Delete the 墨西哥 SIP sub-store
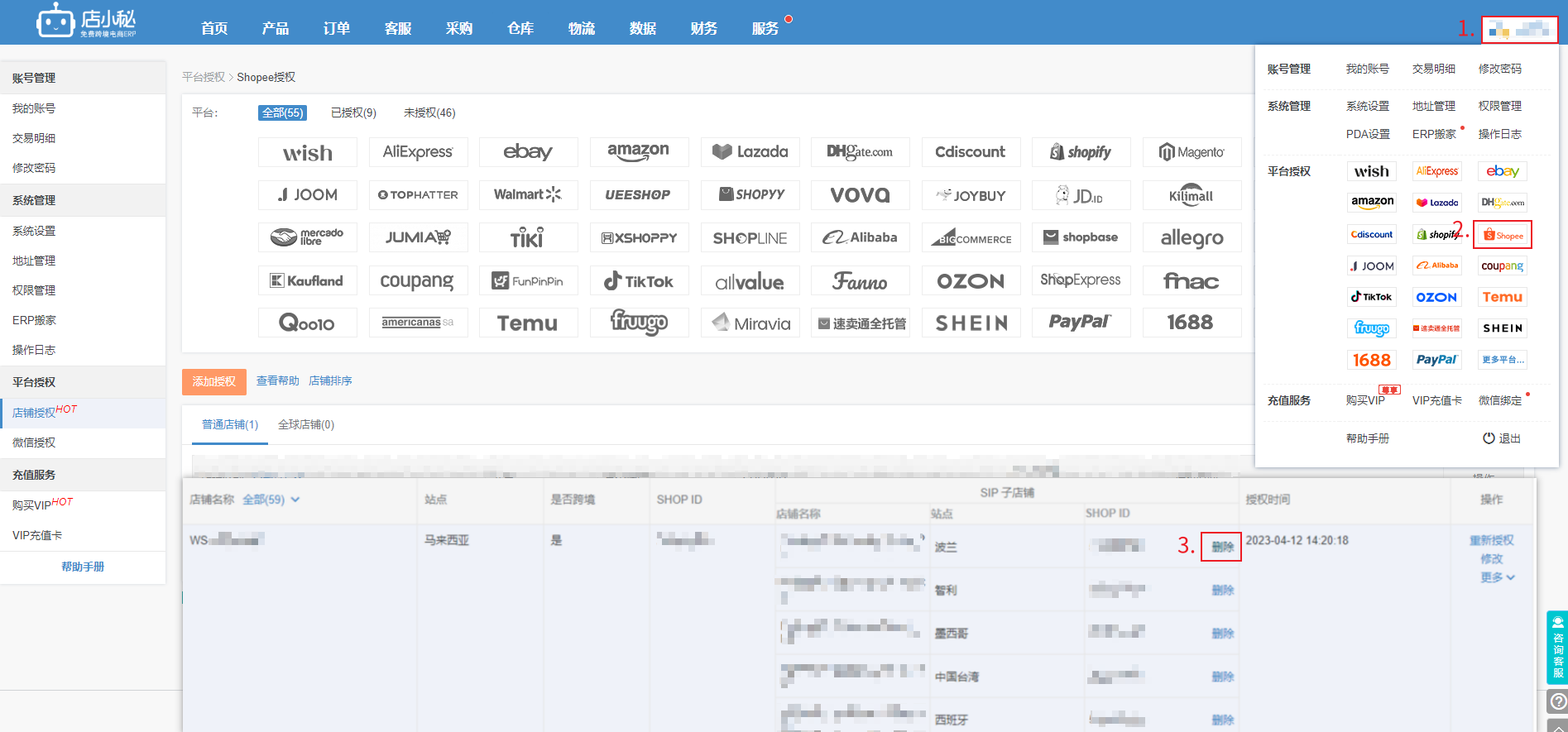The width and height of the screenshot is (1568, 732). click(1222, 633)
